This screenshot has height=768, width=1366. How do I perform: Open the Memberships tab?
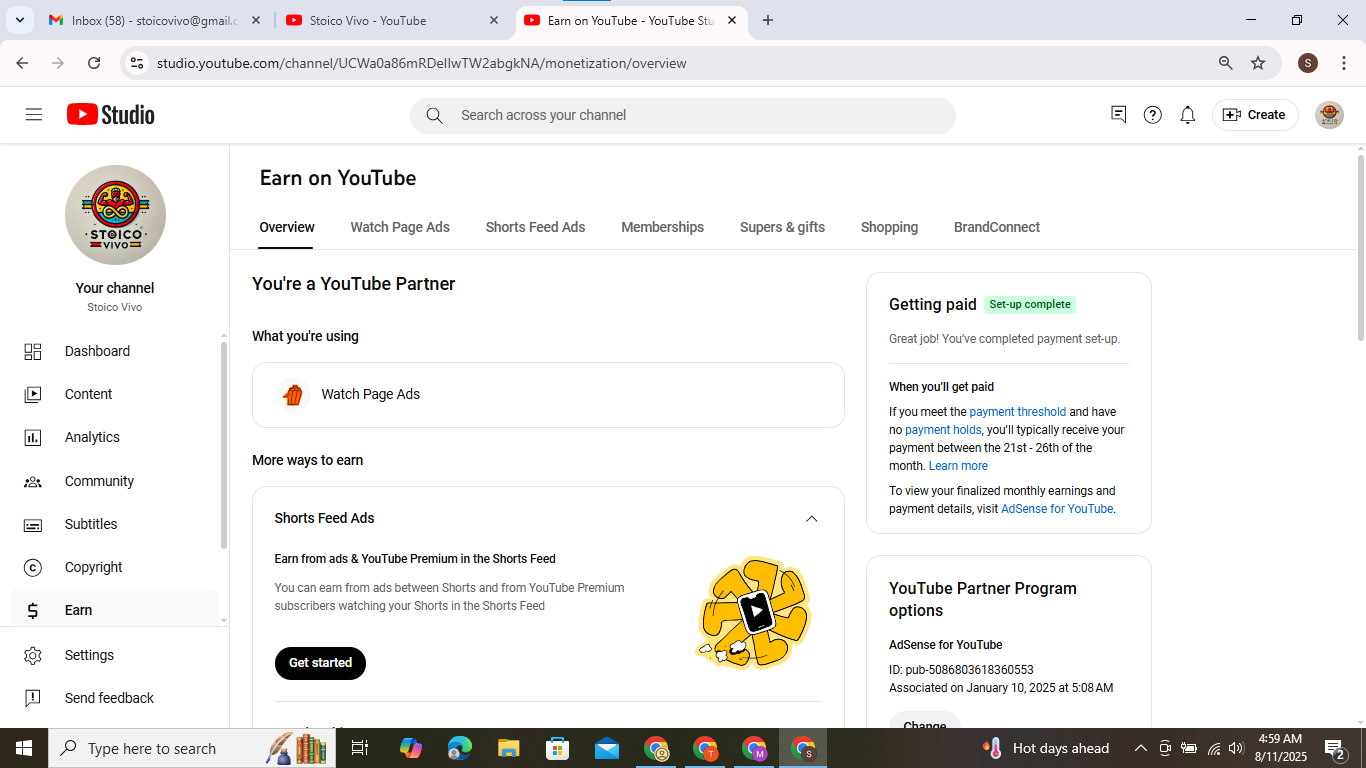(662, 227)
